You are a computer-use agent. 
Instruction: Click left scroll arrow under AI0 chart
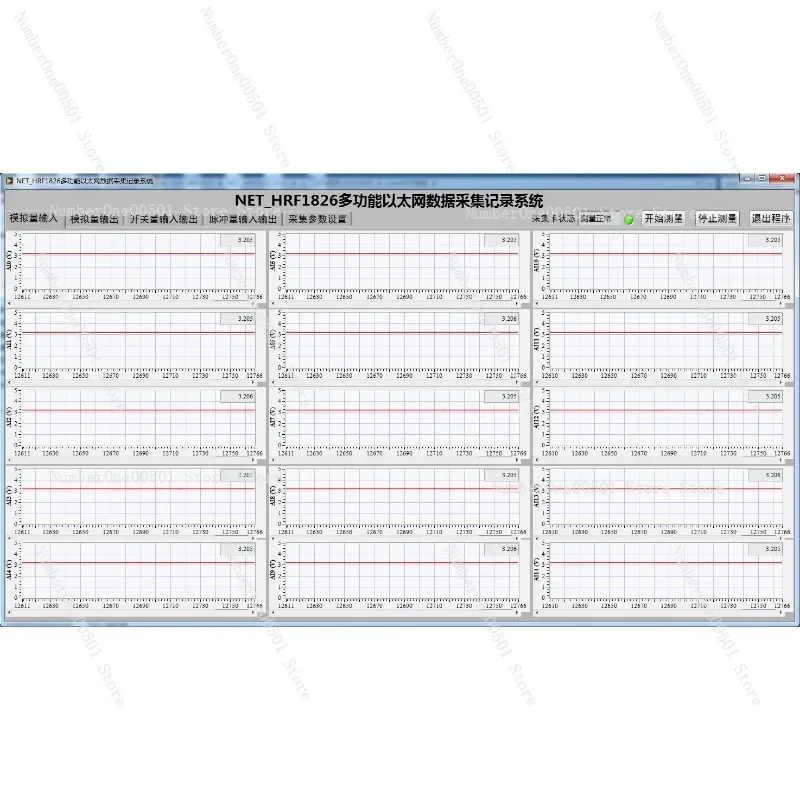tap(9, 304)
